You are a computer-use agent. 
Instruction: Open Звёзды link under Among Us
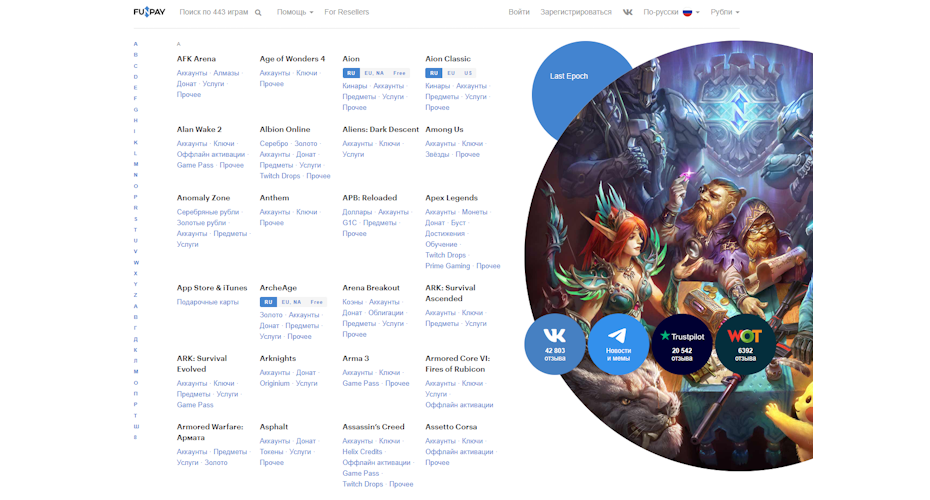tap(437, 154)
